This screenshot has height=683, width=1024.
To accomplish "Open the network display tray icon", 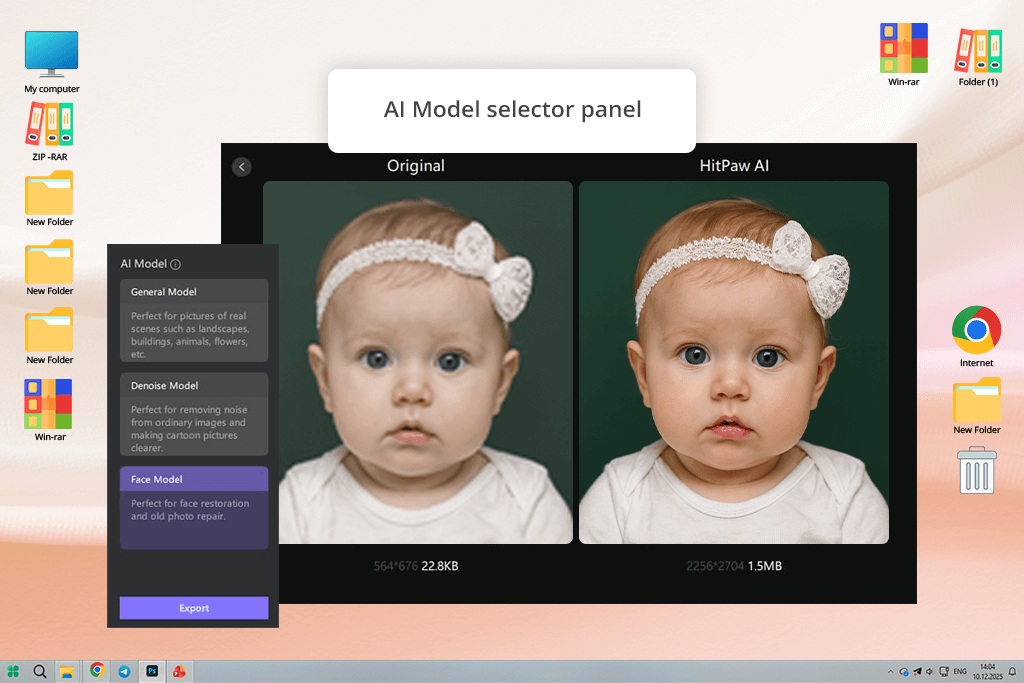I will (x=944, y=671).
